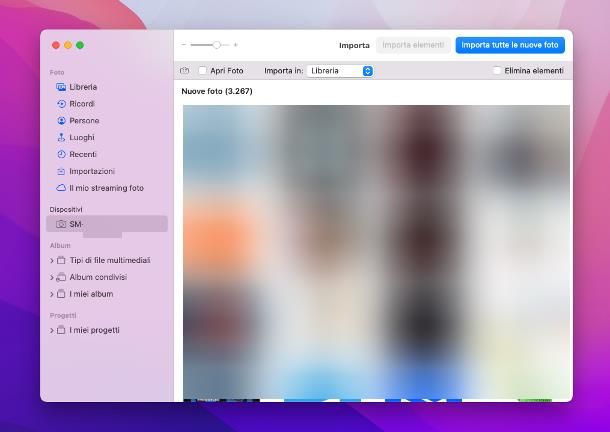This screenshot has height=432, width=610.
Task: Click the Nuove foto (3.267) heading
Action: [x=217, y=91]
